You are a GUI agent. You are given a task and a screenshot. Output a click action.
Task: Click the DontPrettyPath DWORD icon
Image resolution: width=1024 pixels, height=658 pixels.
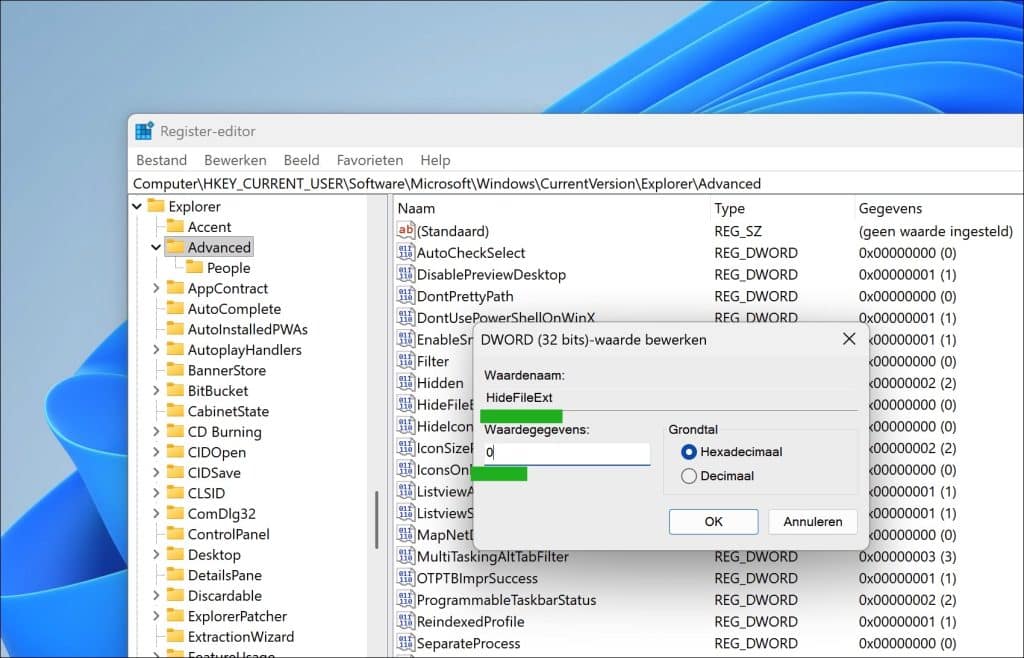click(406, 295)
